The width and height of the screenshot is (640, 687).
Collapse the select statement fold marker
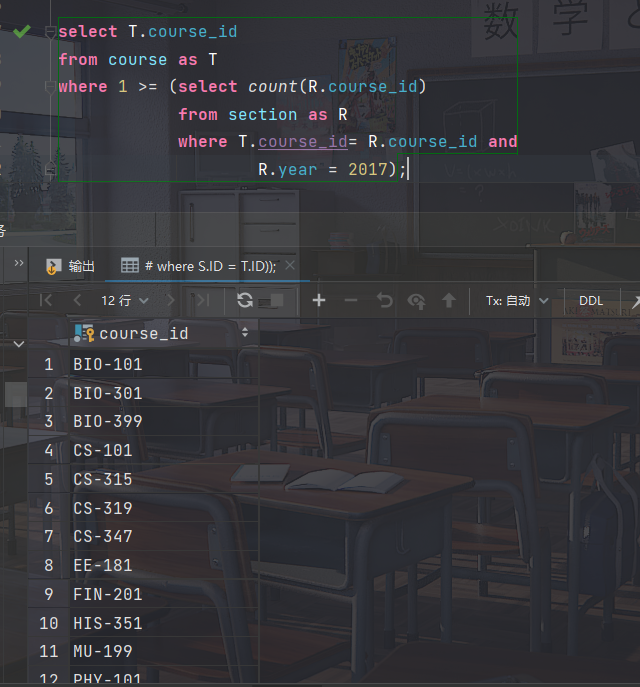point(51,32)
